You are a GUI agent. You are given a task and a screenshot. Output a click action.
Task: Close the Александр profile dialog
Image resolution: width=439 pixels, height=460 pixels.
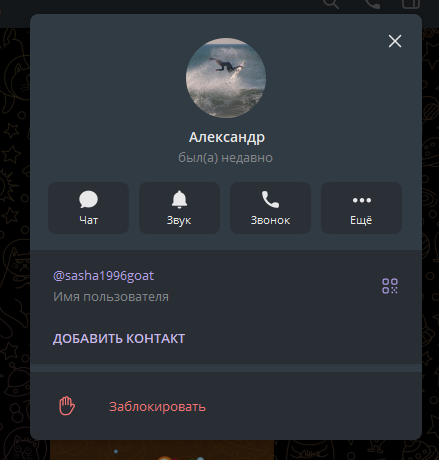(x=395, y=41)
